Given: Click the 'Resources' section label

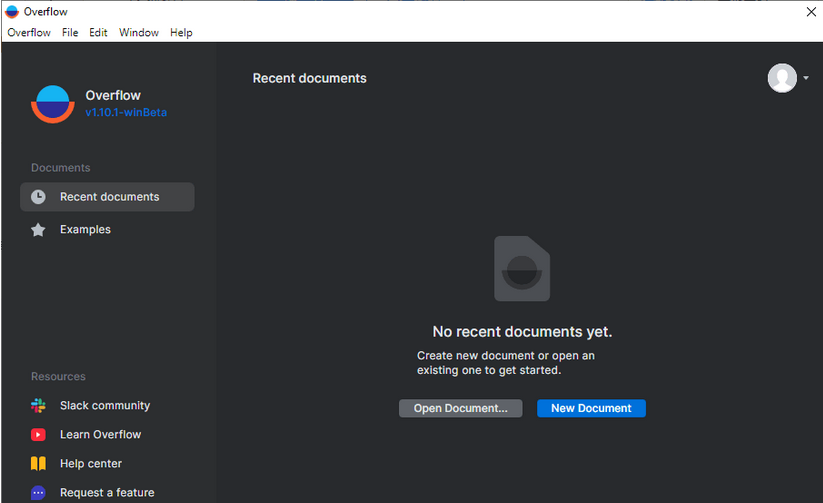Looking at the screenshot, I should tap(58, 376).
